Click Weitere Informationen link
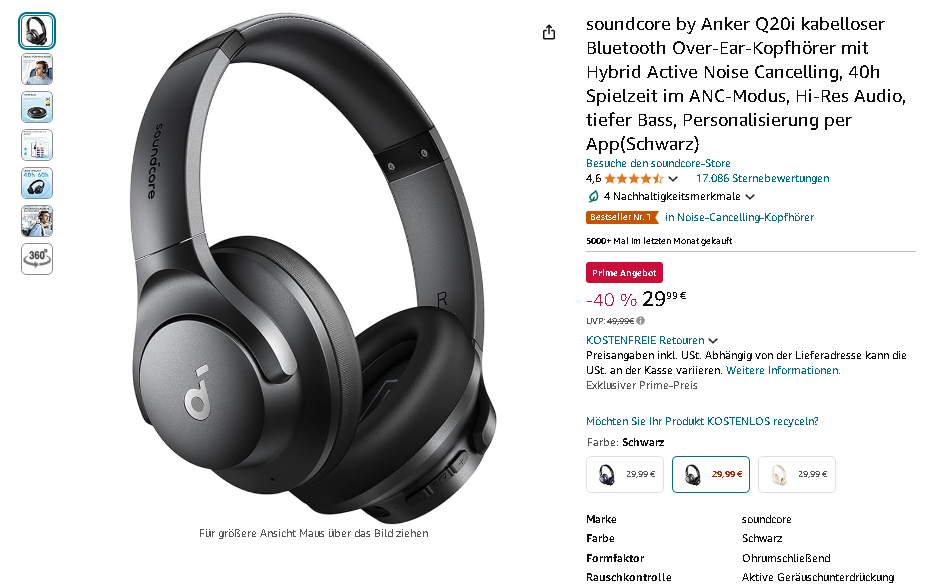 [x=783, y=370]
